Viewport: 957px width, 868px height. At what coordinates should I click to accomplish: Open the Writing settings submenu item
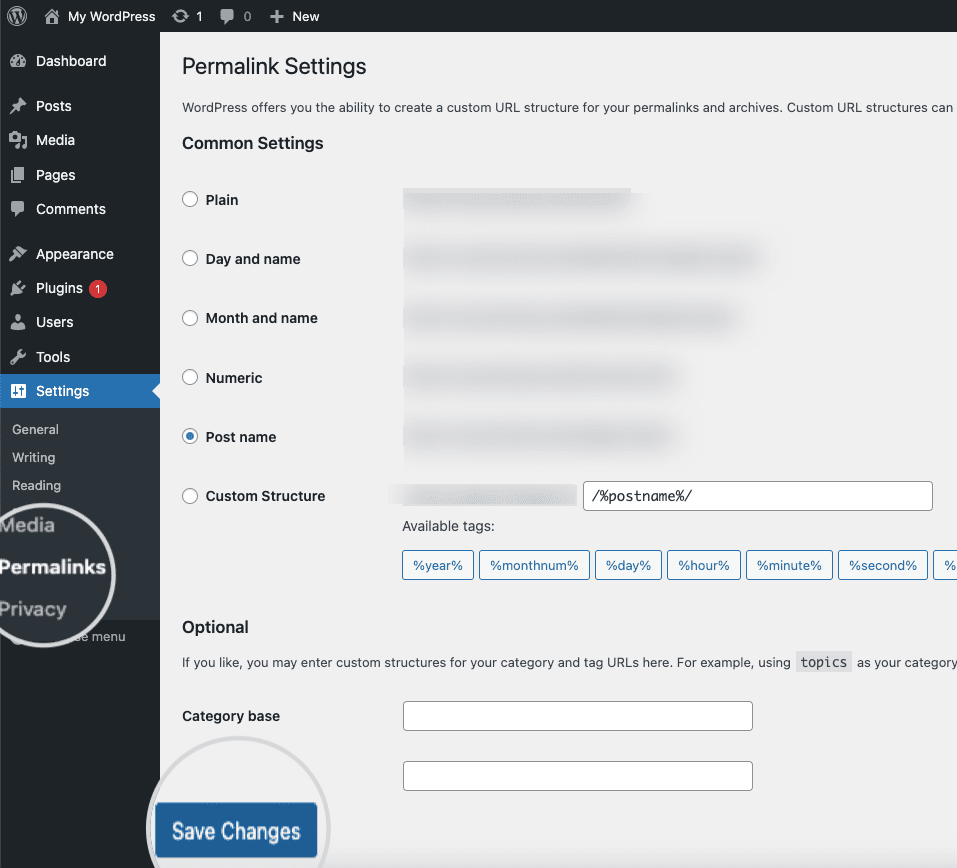click(33, 457)
